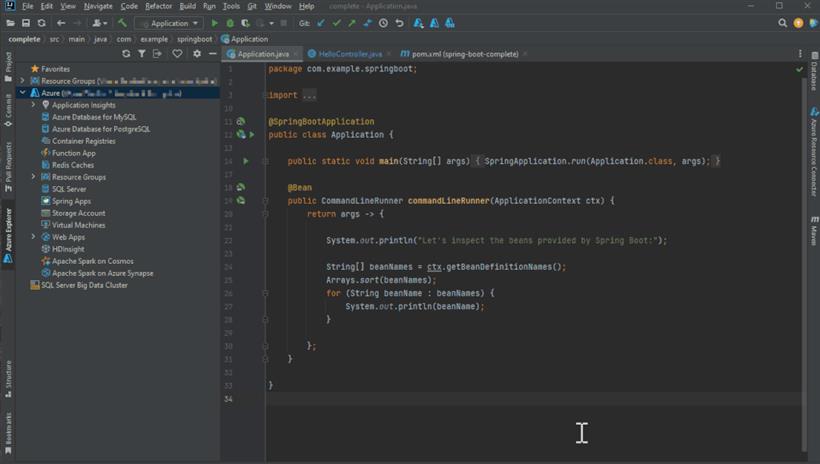This screenshot has width=820, height=464.
Task: Click the green inspection checkmark in the editor
Action: 799,69
